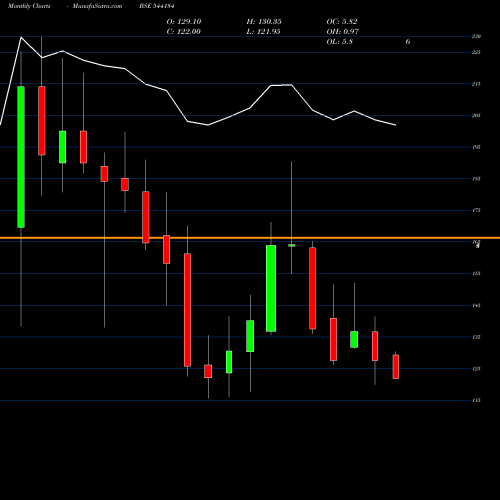Click the large green candle below orange line
Screen dimensions: 500x500
click(271, 288)
